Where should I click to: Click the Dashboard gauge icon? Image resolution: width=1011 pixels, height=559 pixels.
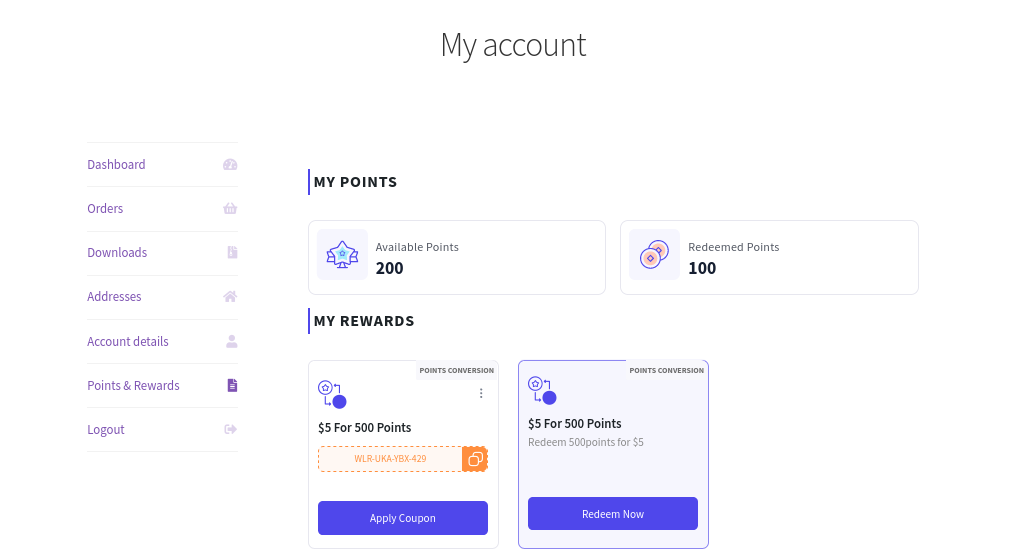[230, 164]
